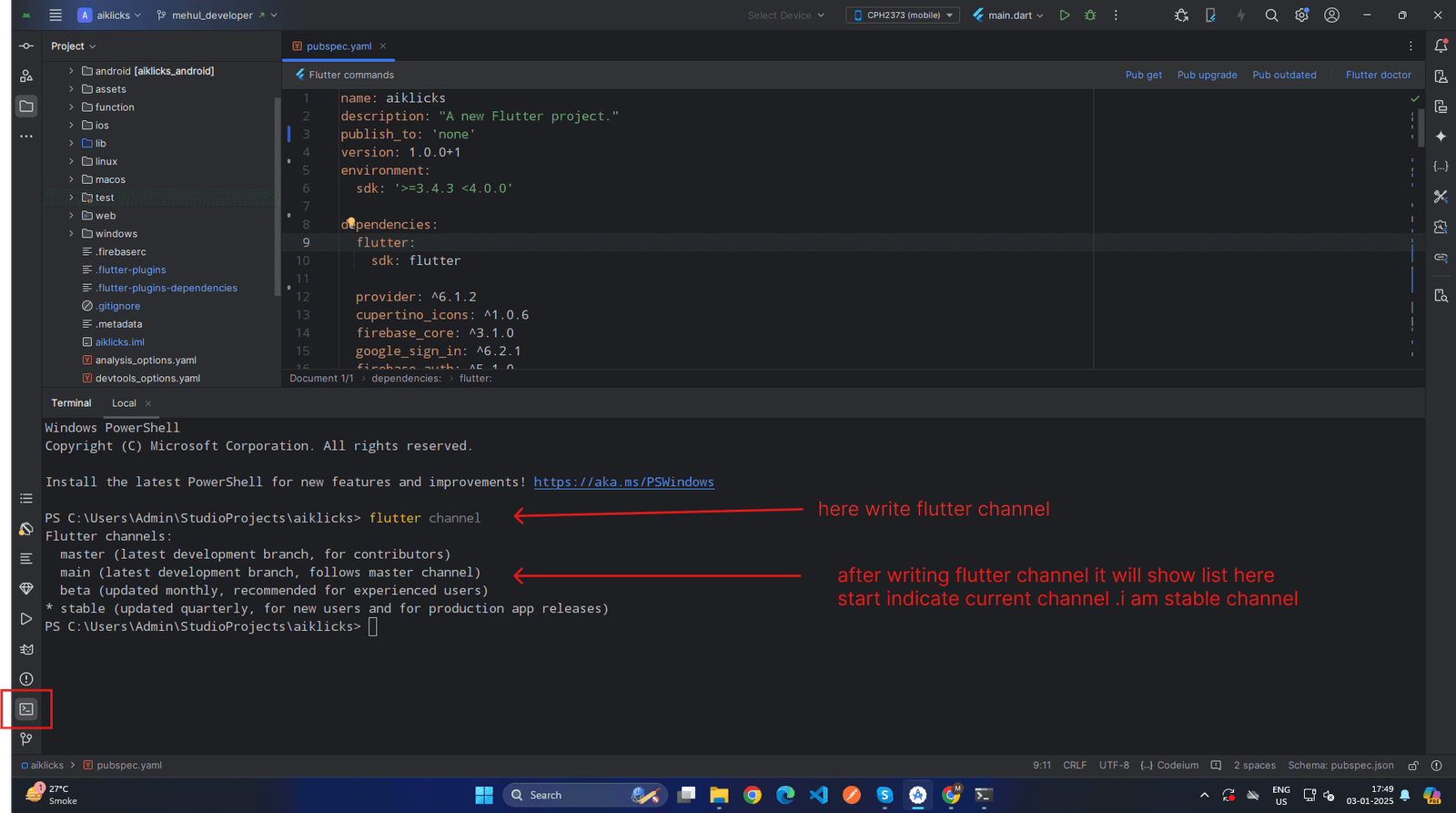1456x813 pixels.
Task: Open the Search Everywhere magnifier icon
Action: point(1271,15)
